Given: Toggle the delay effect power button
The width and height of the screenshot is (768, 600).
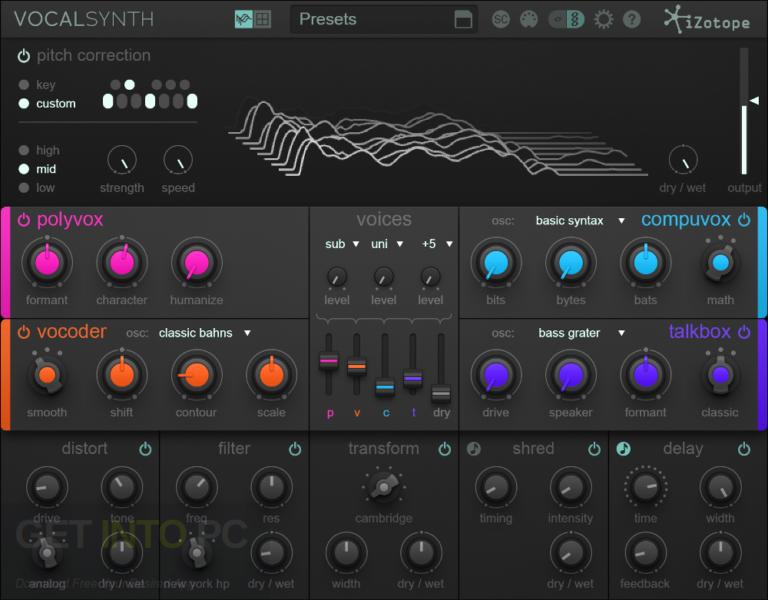Looking at the screenshot, I should tap(744, 449).
